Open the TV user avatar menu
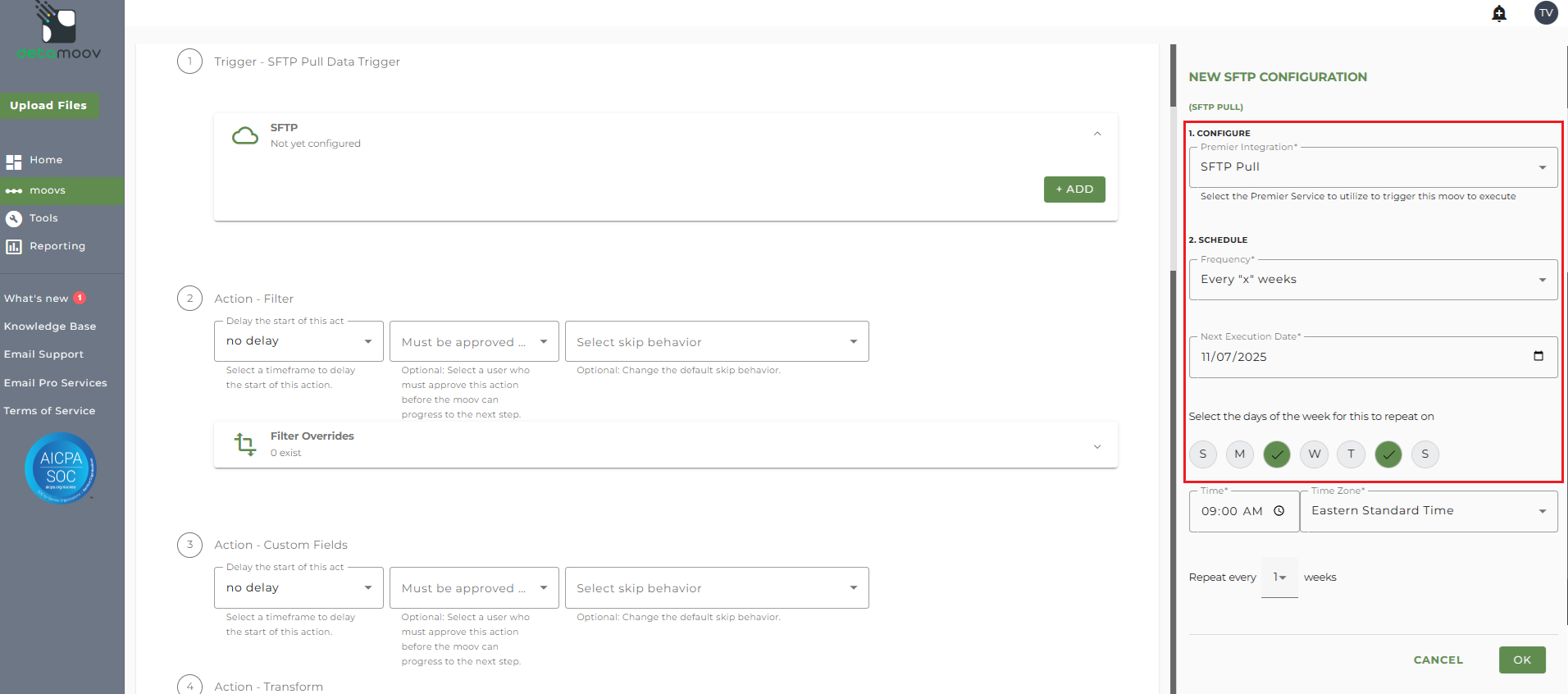The height and width of the screenshot is (694, 1568). (1546, 13)
